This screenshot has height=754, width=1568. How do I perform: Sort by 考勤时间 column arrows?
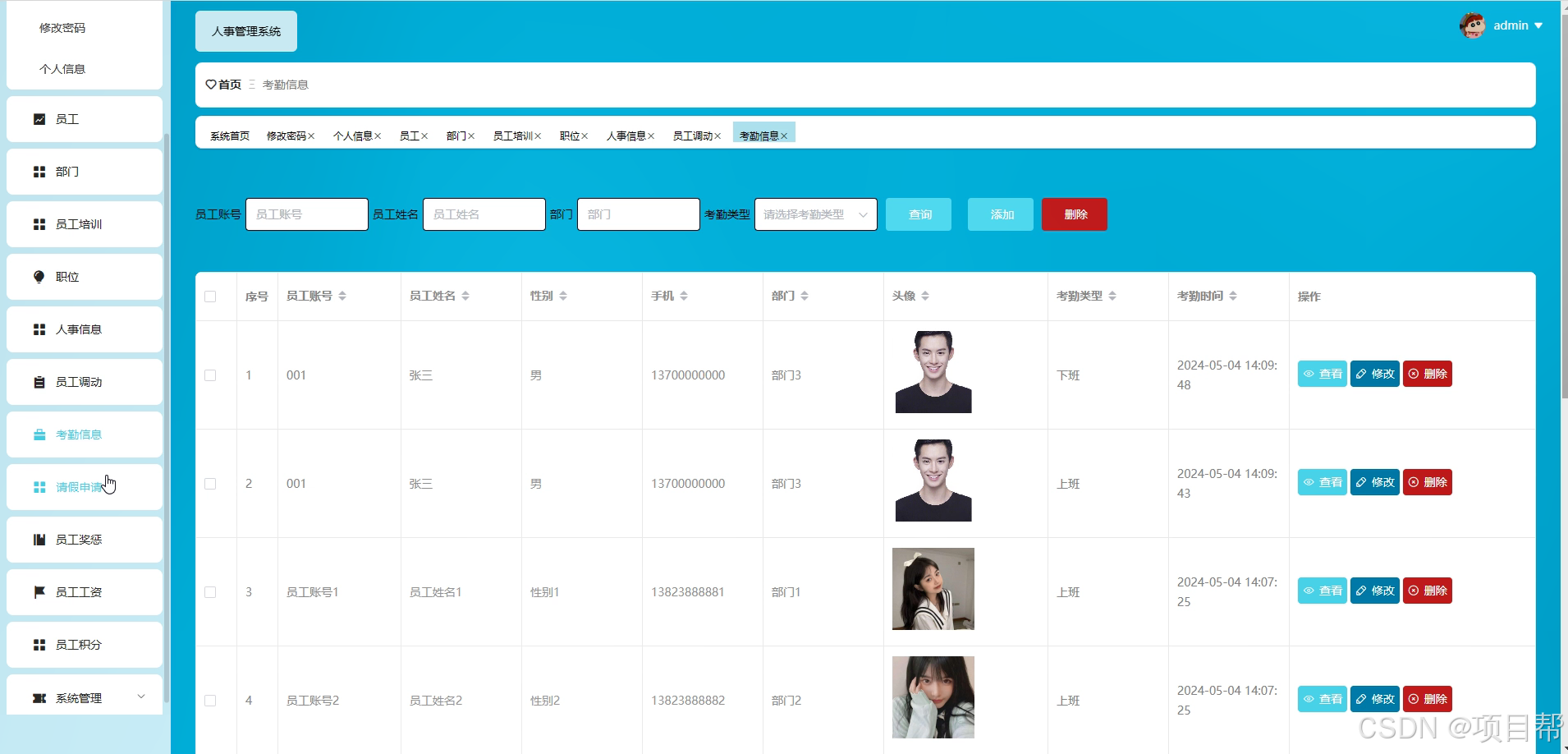click(1233, 296)
